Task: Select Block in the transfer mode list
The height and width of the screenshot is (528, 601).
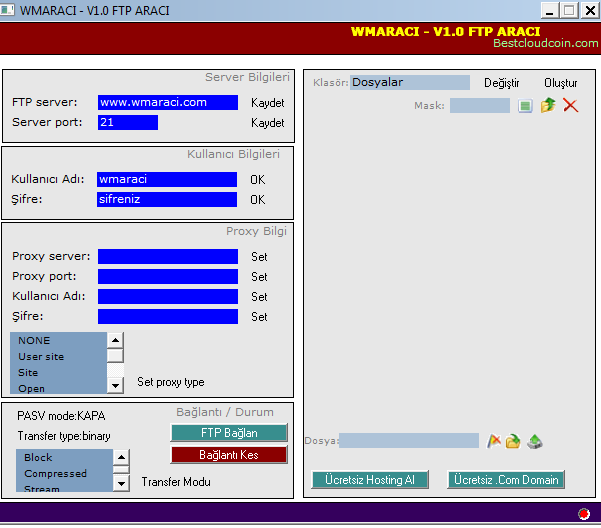Action: (x=64, y=457)
